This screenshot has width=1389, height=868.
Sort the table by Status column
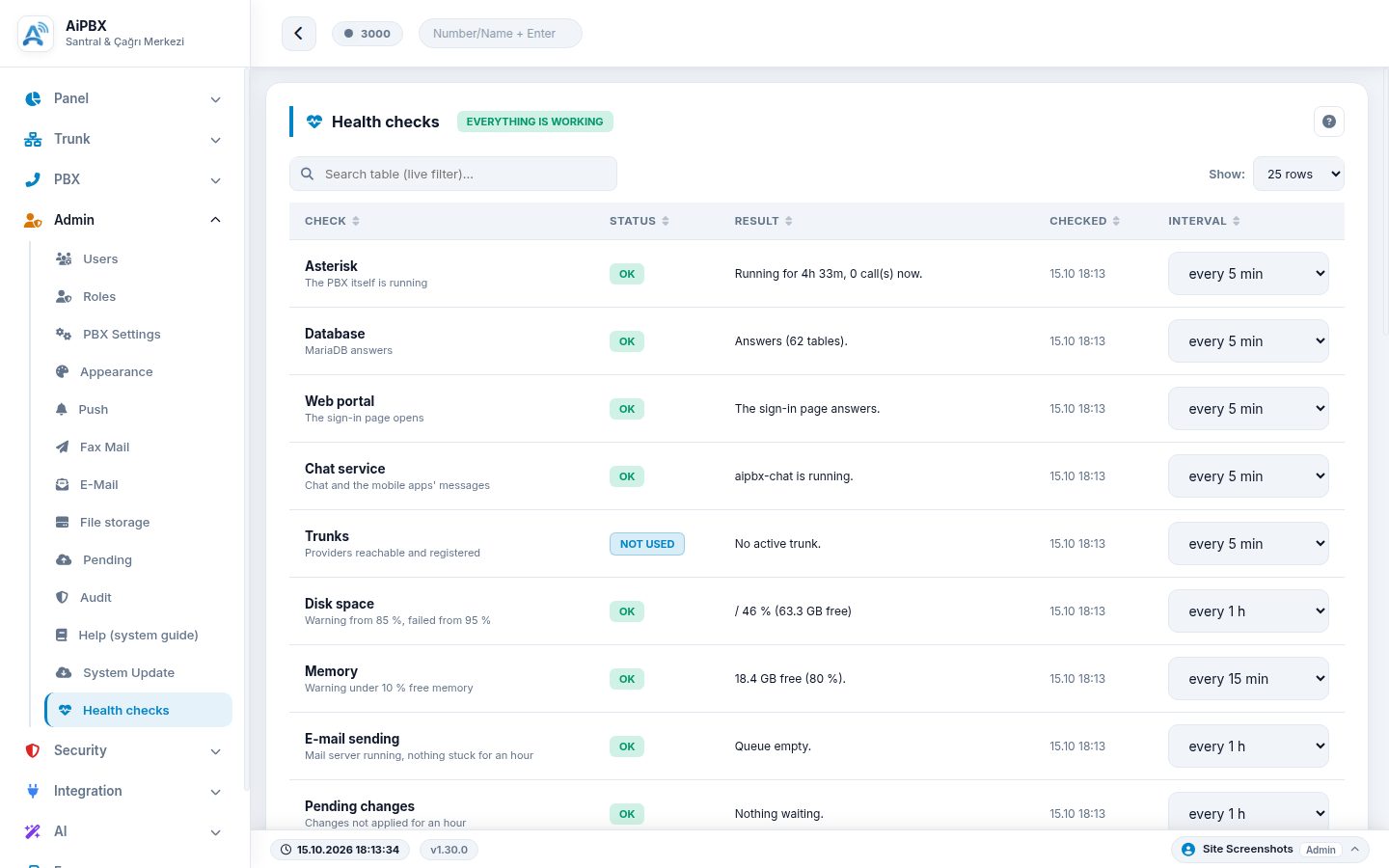640,221
